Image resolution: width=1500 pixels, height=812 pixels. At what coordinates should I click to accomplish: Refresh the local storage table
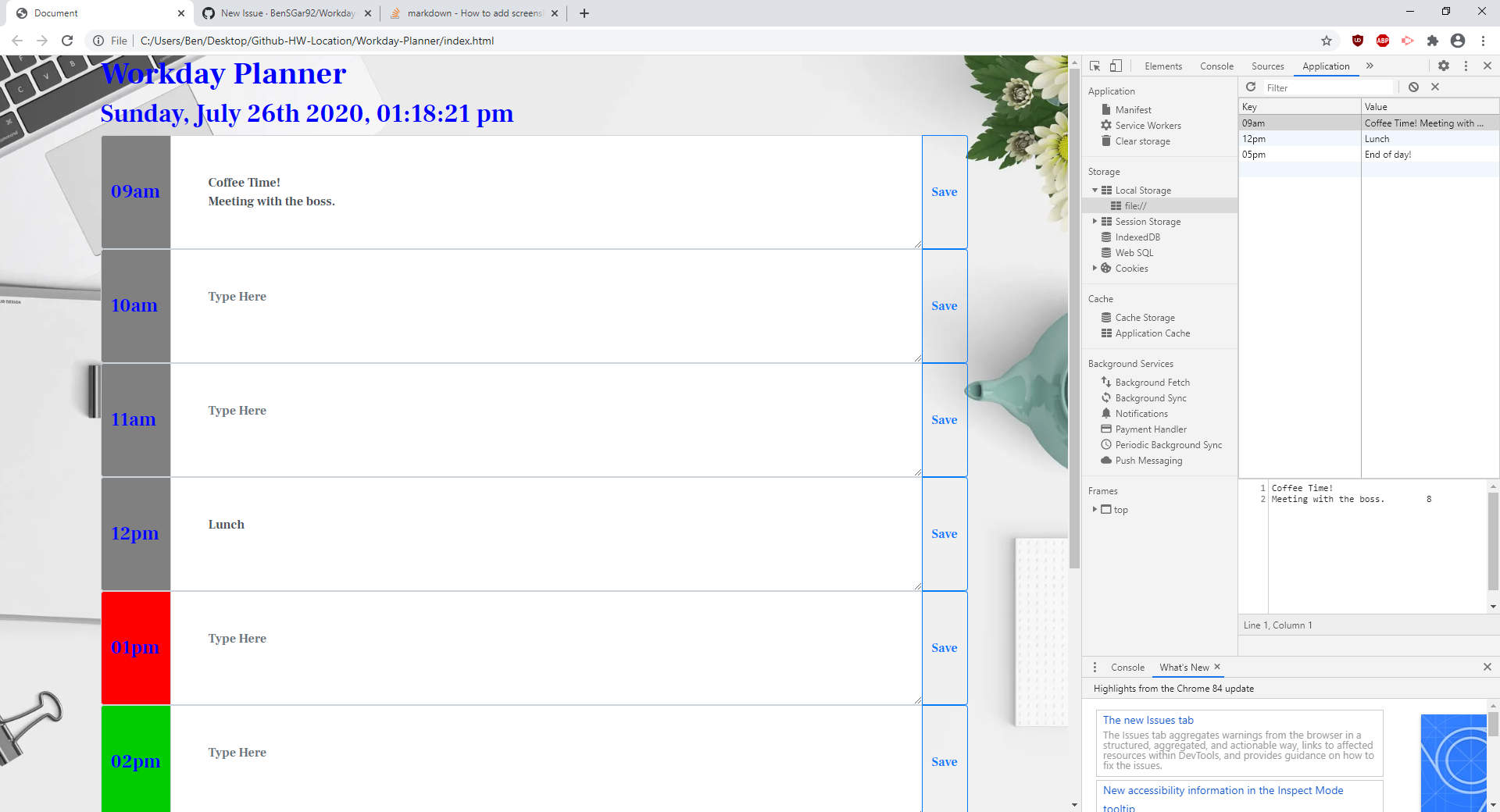coord(1251,87)
